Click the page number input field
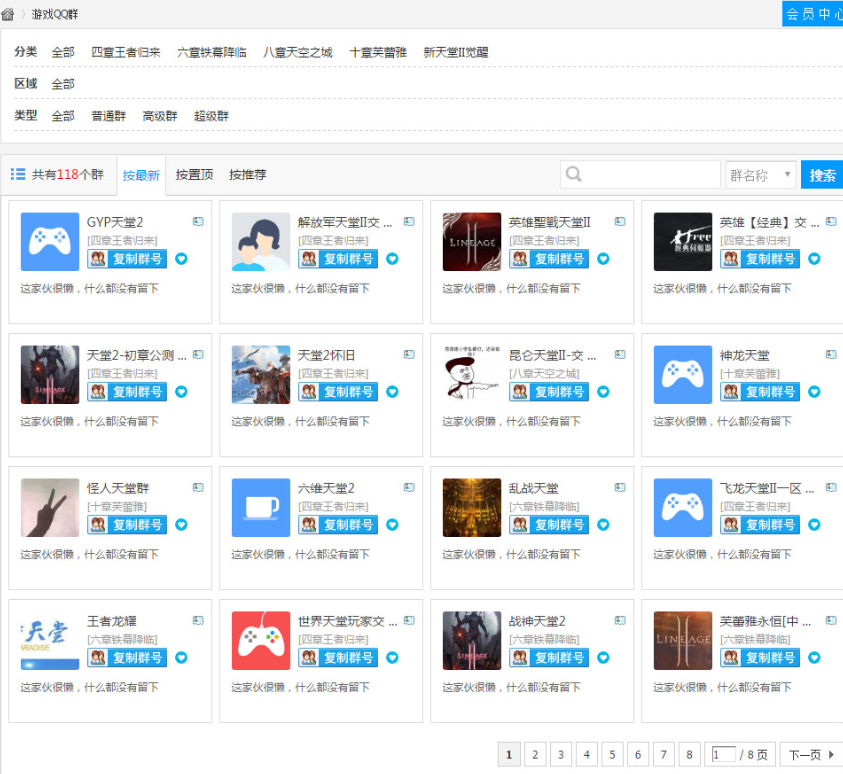Viewport: 843px width, 774px height. tap(723, 755)
